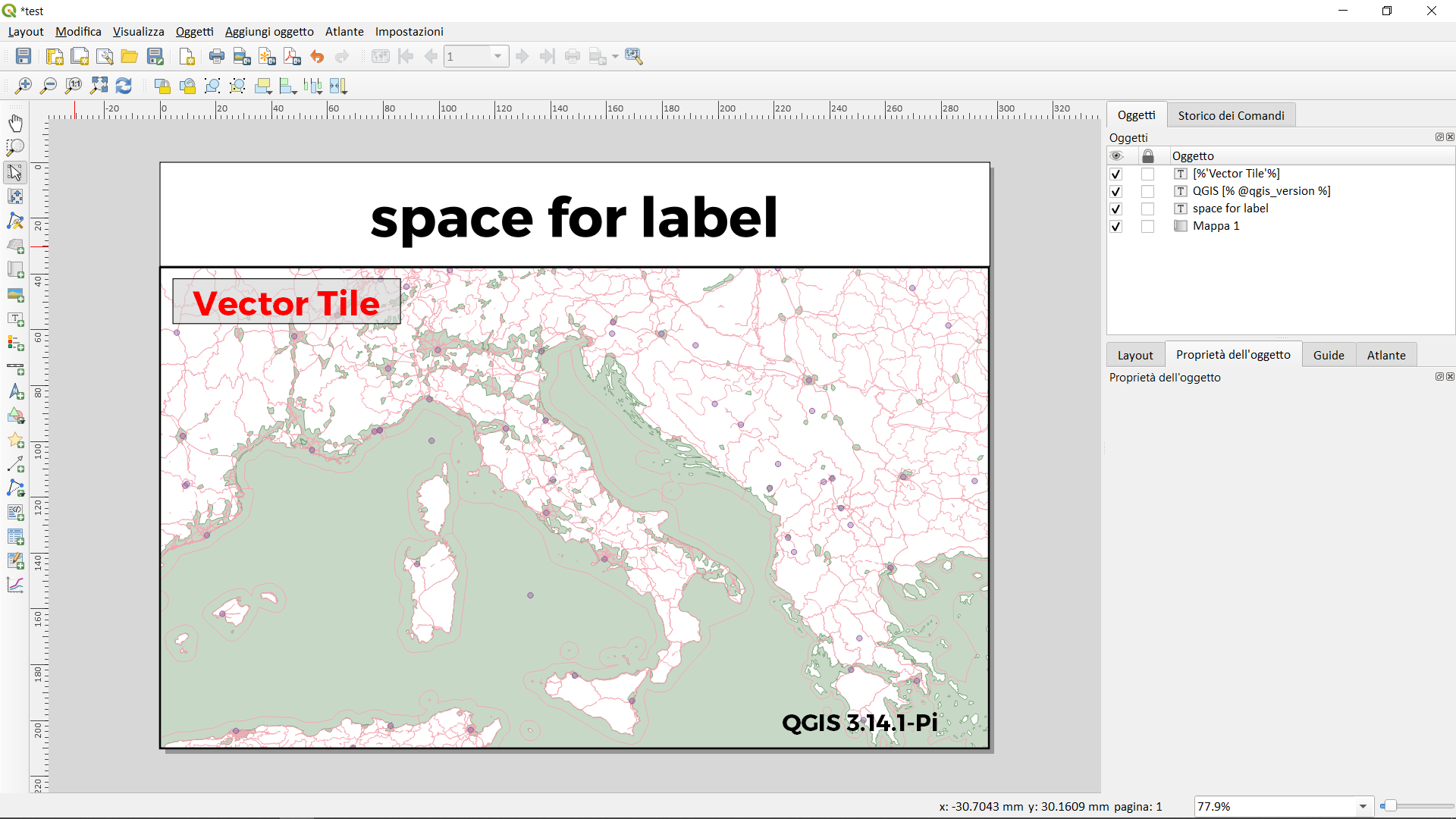
Task: Select the Add legend tool
Action: pos(15,343)
